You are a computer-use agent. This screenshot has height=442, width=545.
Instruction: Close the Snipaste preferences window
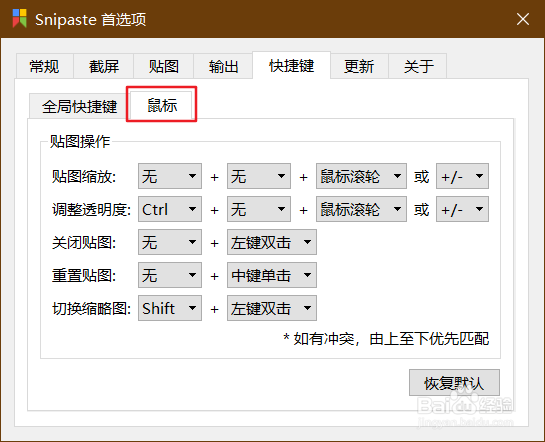[x=522, y=19]
